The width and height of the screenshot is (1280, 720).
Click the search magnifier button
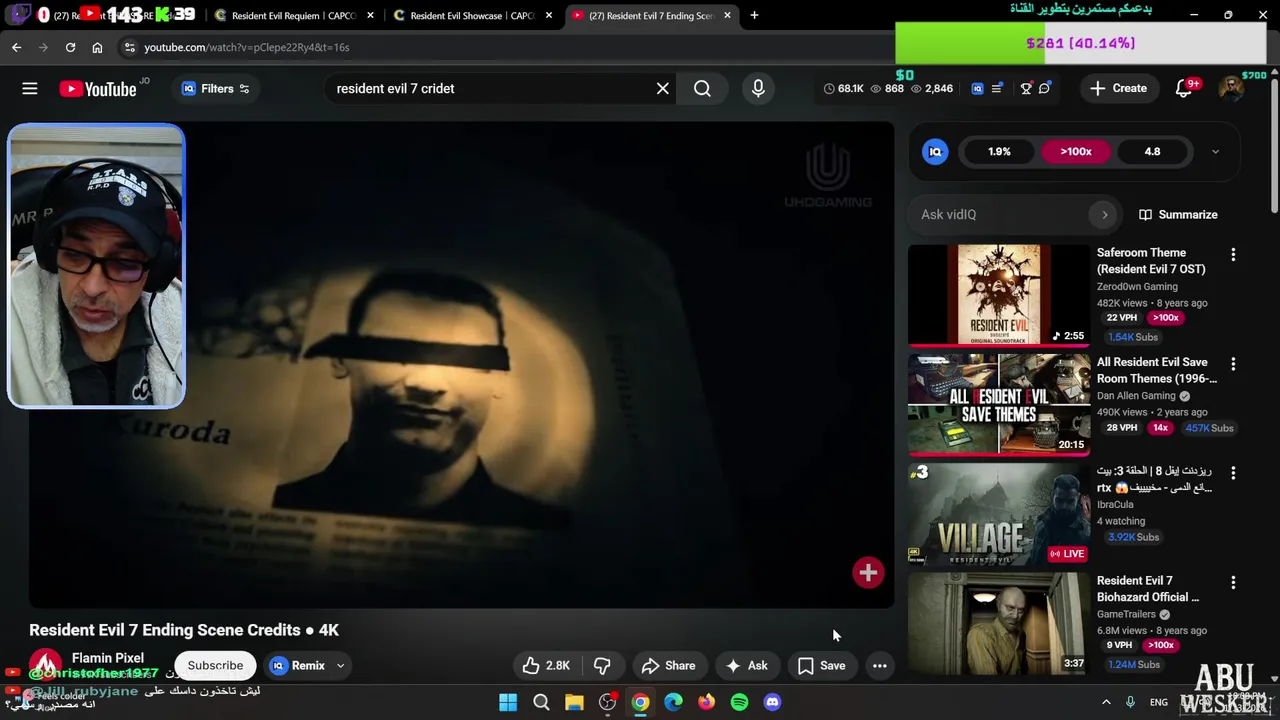703,89
